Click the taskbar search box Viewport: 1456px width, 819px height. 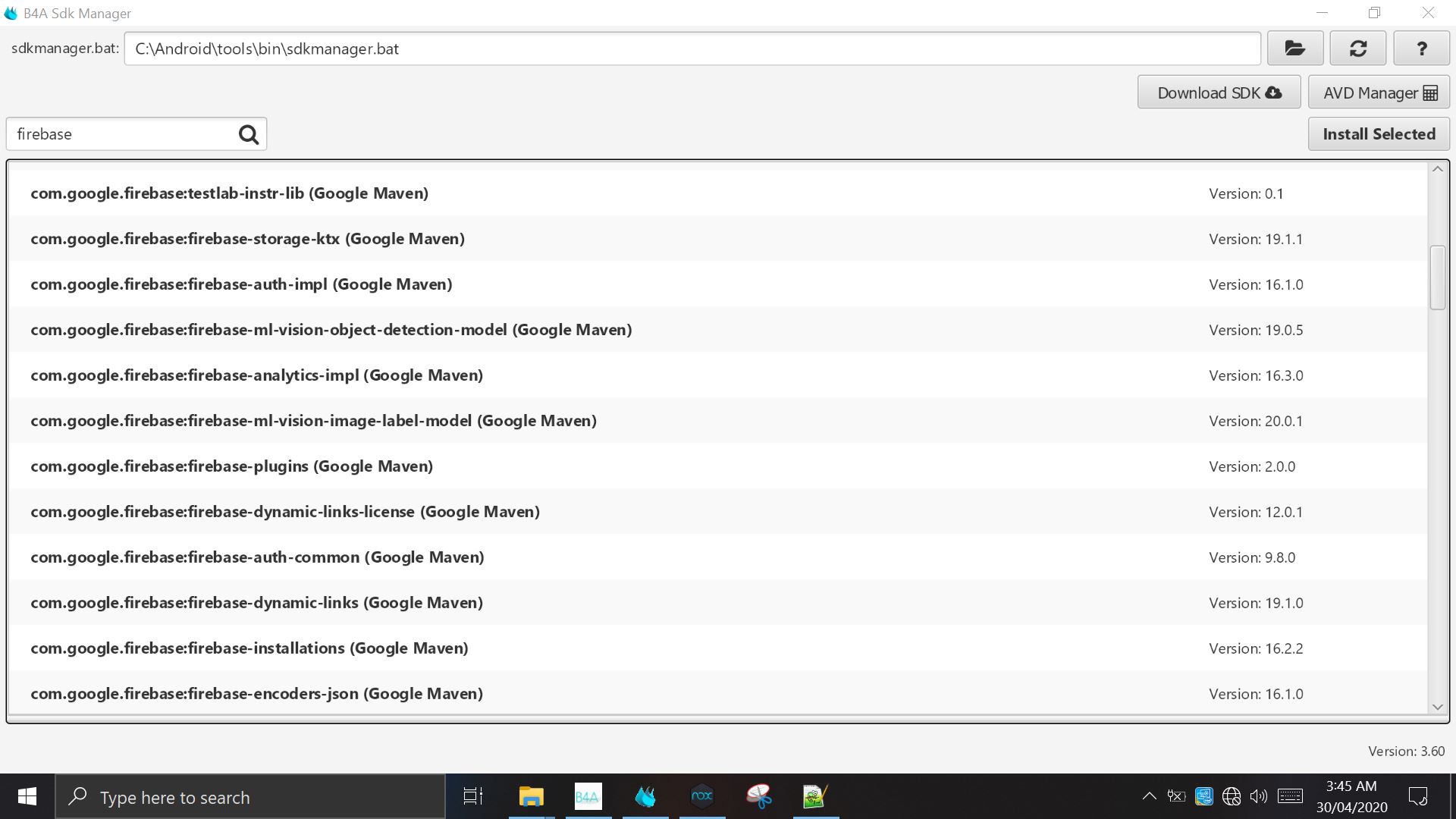pyautogui.click(x=250, y=796)
